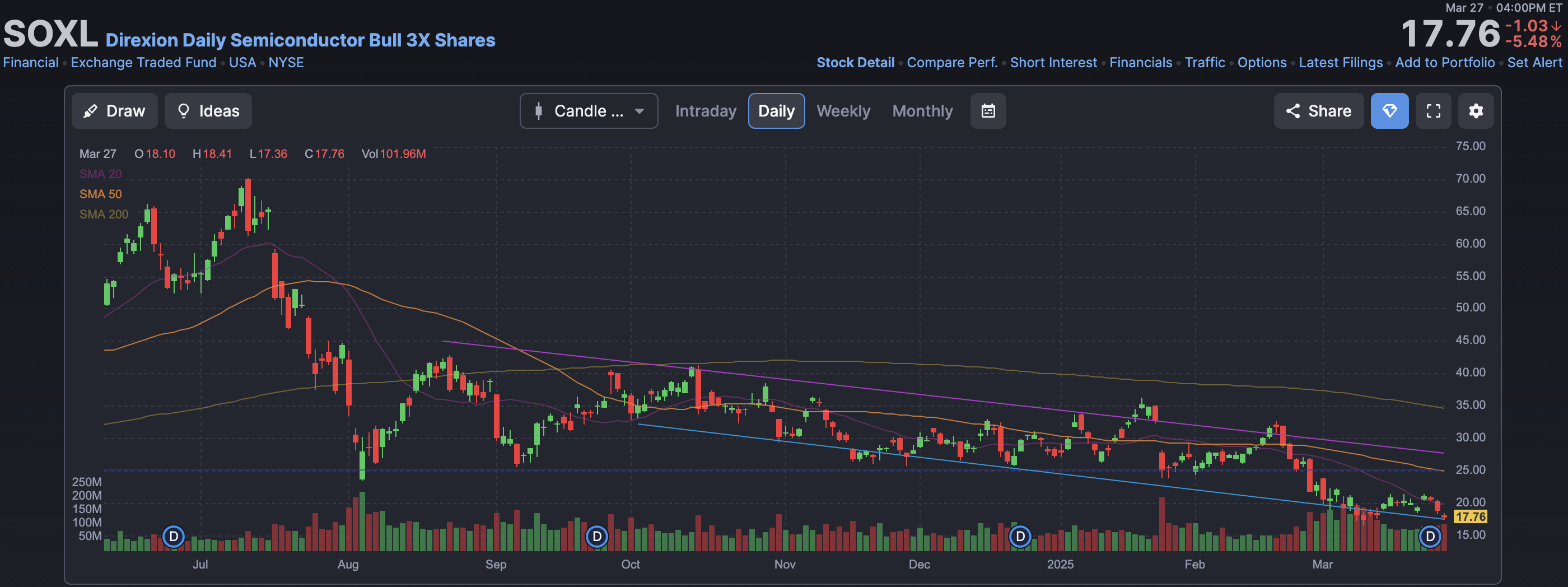Open the NYSE exchange link
This screenshot has width=1568, height=587.
coord(286,63)
